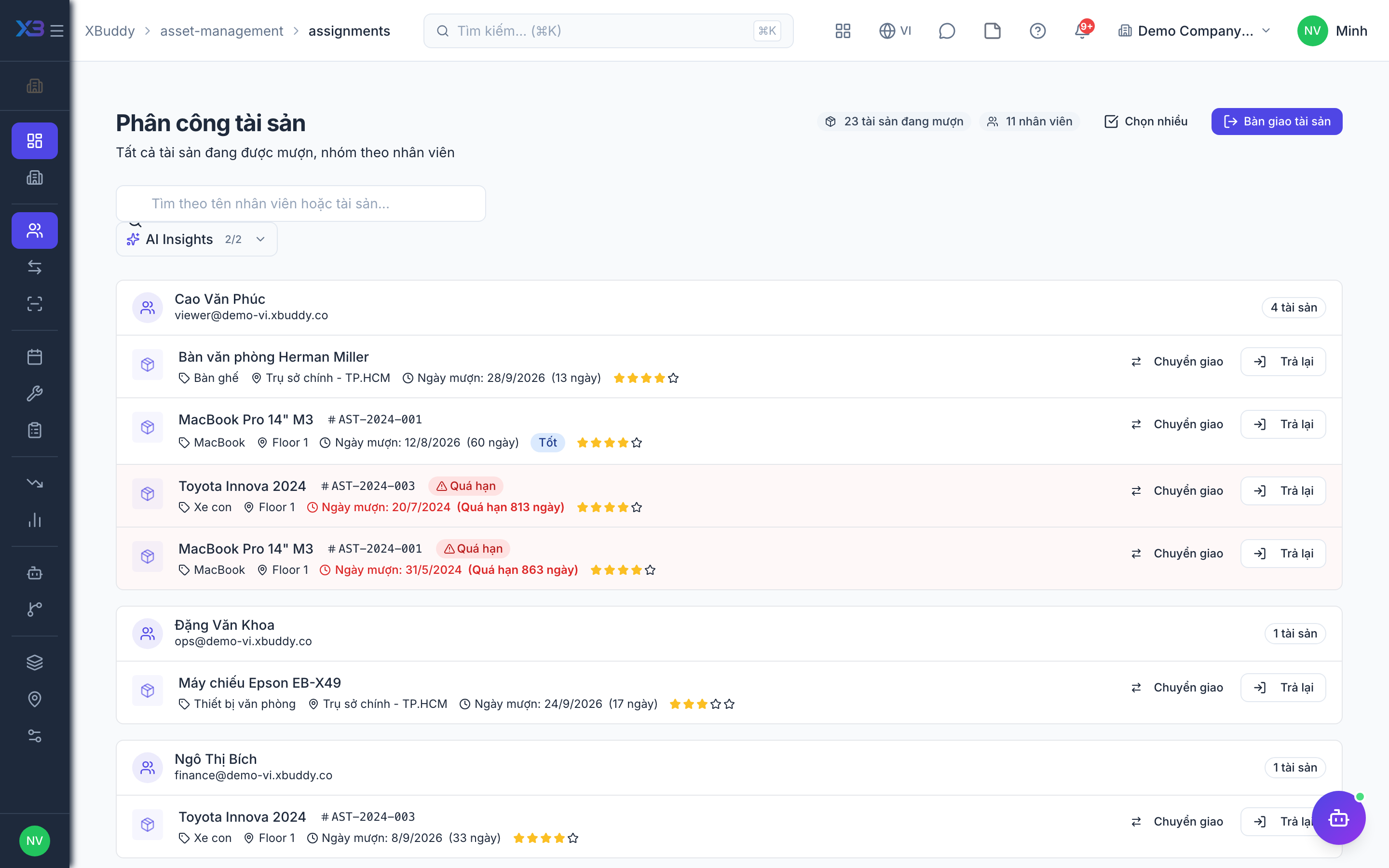Focus the global Tìm kiếm search field
The height and width of the screenshot is (868, 1389).
coord(608,30)
